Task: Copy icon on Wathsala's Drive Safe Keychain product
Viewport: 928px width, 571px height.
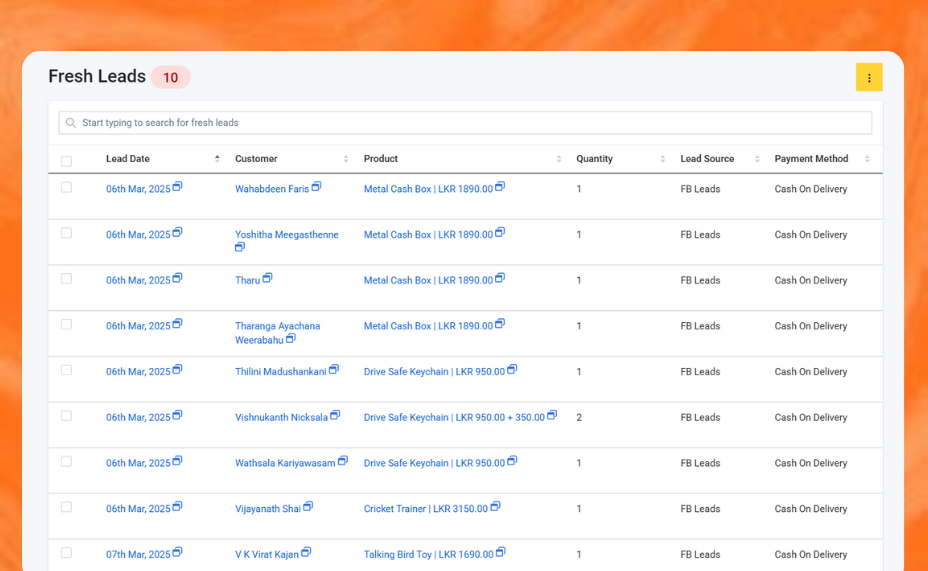Action: click(513, 461)
